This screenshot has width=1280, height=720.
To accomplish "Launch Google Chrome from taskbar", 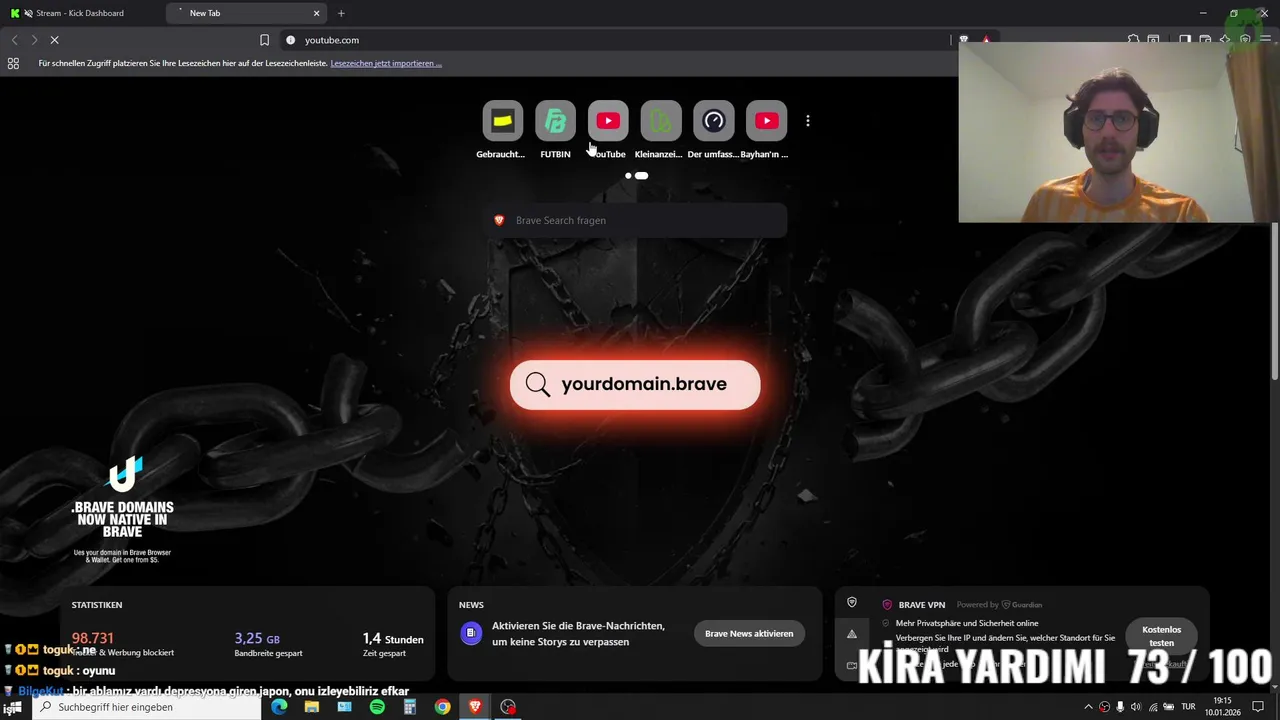I will (x=442, y=707).
